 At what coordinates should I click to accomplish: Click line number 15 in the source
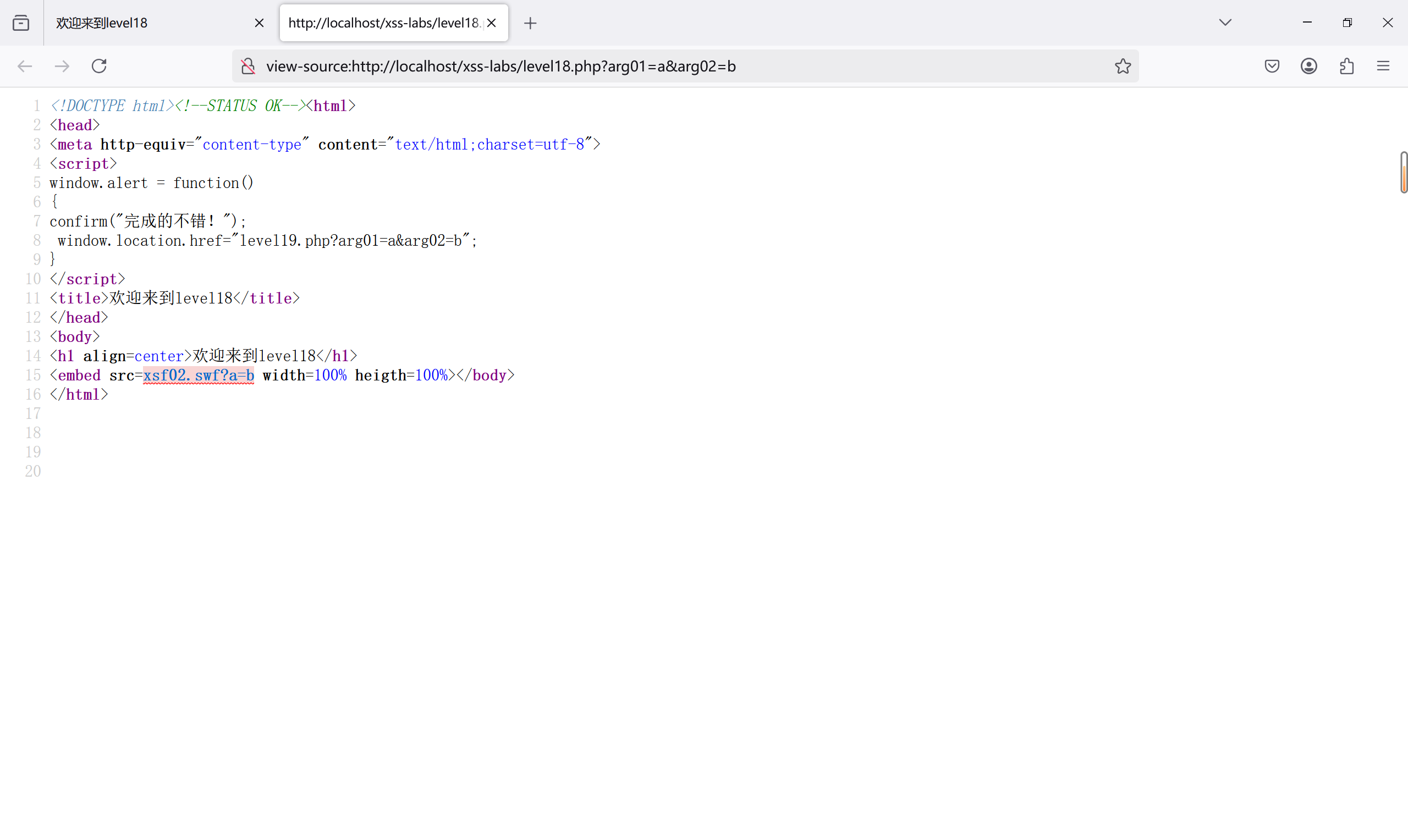[x=33, y=375]
